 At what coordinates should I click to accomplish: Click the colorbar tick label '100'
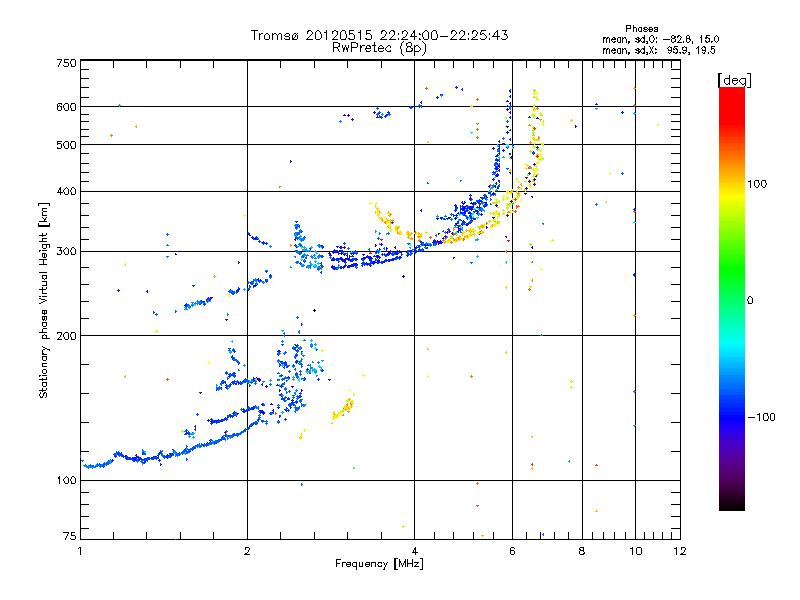(x=757, y=184)
